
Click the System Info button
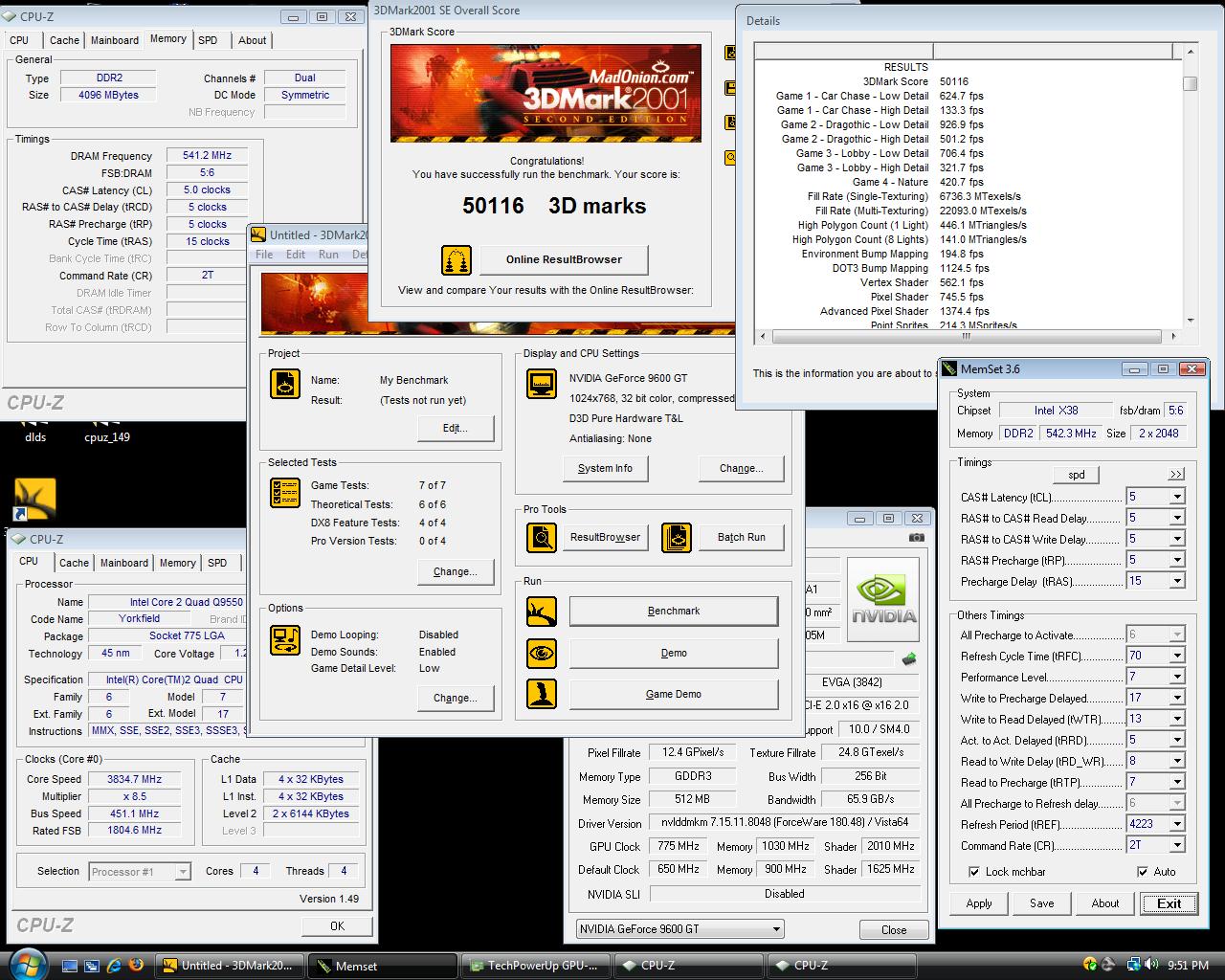pos(605,468)
